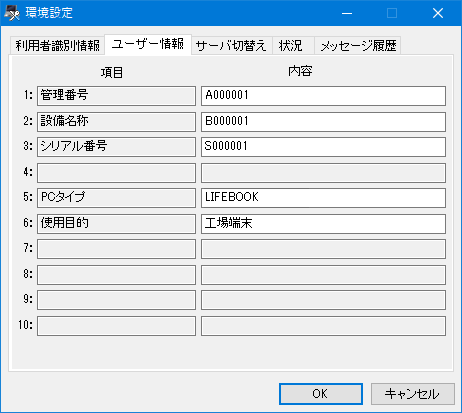Image resolution: width=462 pixels, height=413 pixels.
Task: Click the PCタイプ item field
Action: click(x=116, y=198)
